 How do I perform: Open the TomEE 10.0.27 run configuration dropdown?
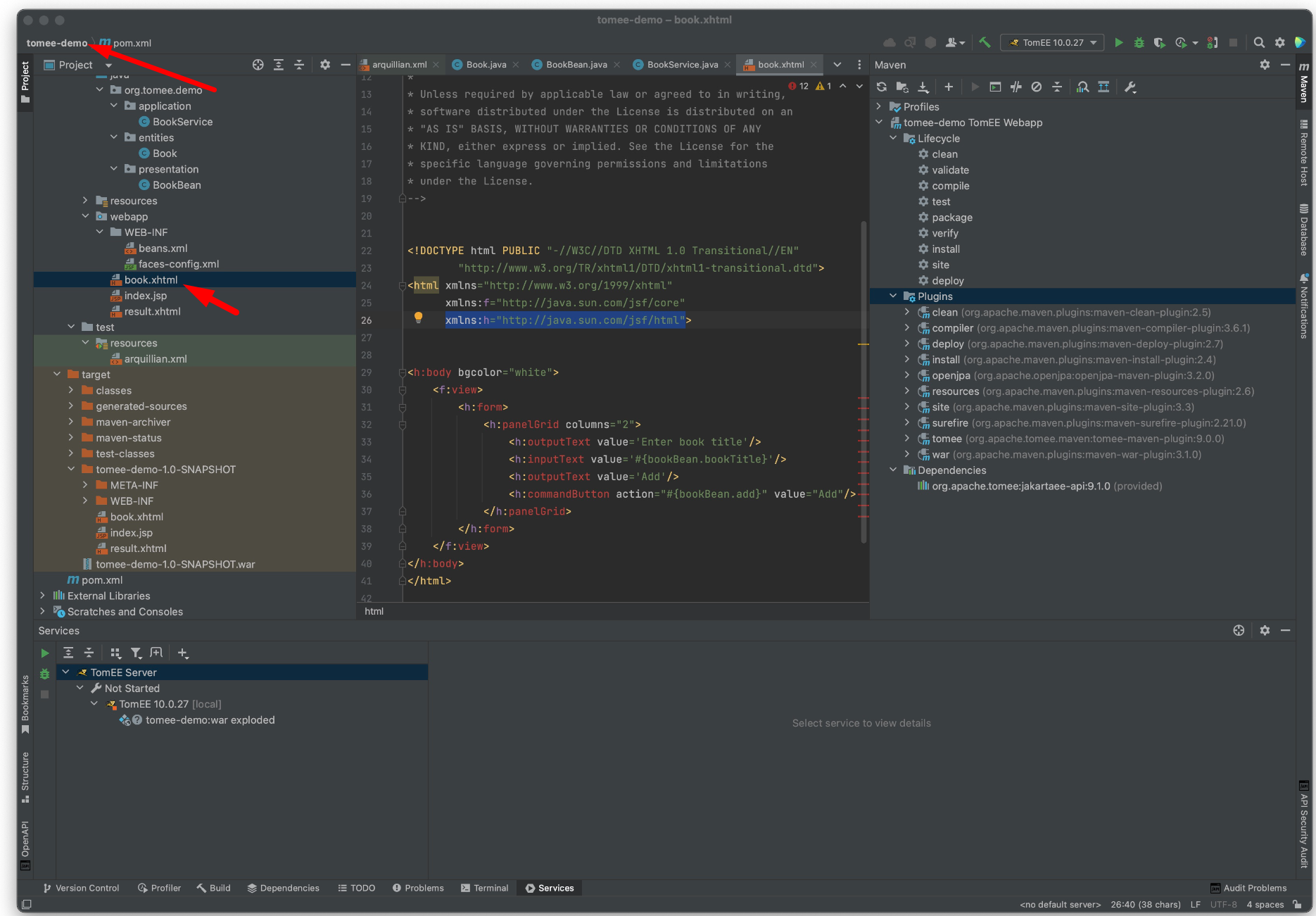coord(1053,43)
